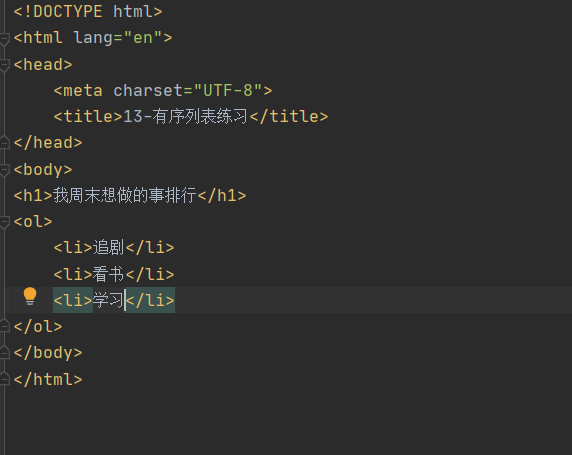This screenshot has height=455, width=572.
Task: Collapse the opening body tag fold marker
Action: click(4, 170)
